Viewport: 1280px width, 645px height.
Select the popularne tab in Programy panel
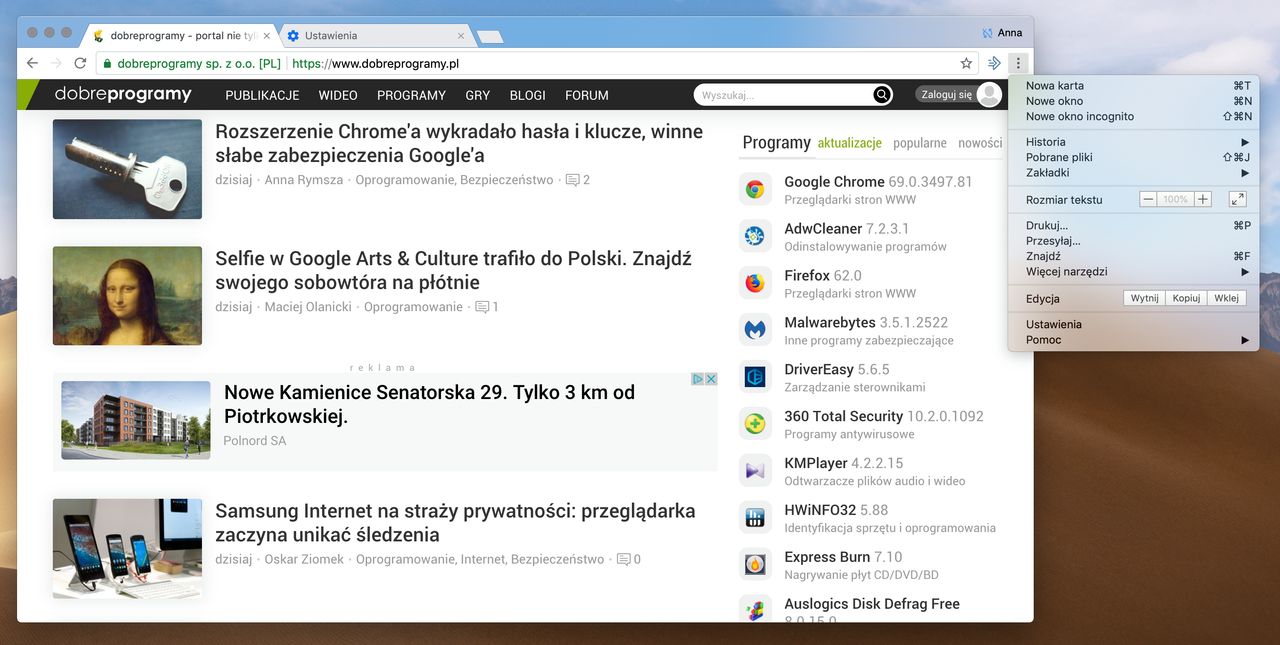(x=919, y=143)
